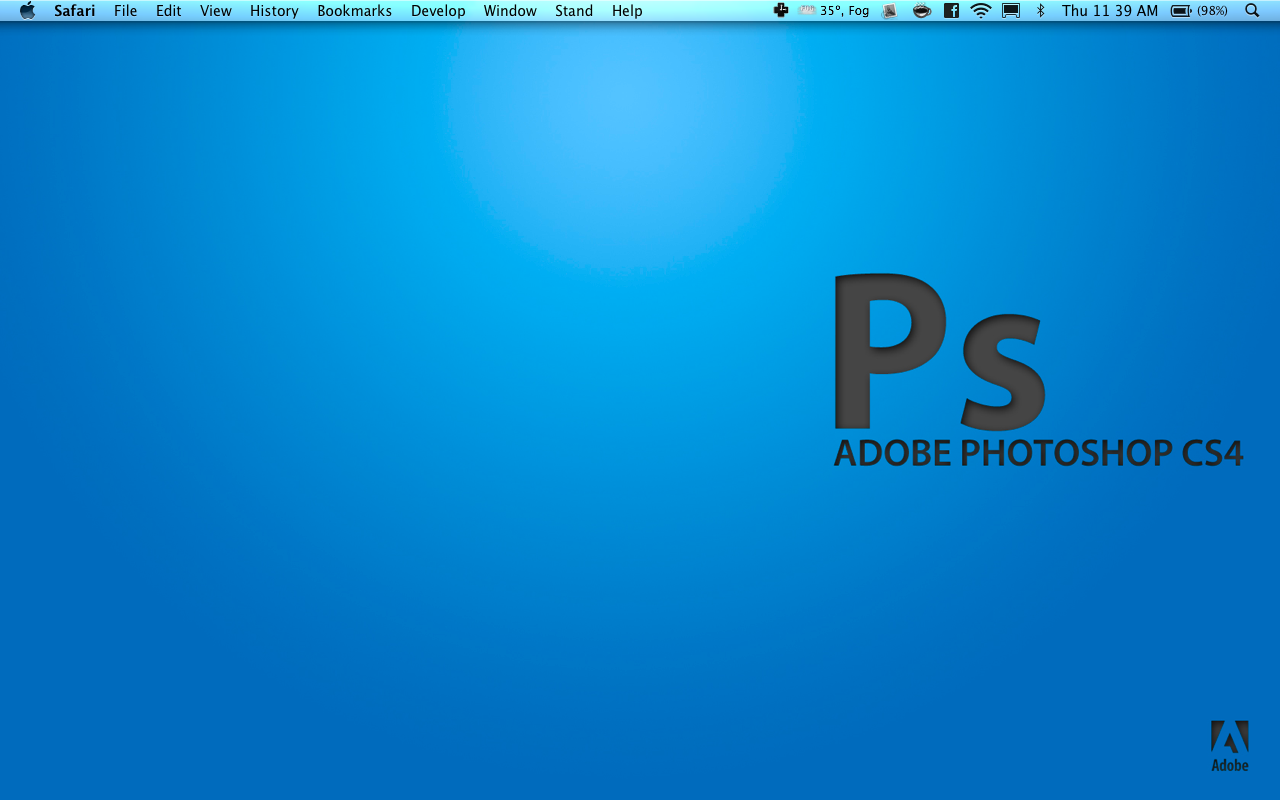1280x800 pixels.
Task: Click the coffee cup menu bar icon
Action: click(x=922, y=11)
